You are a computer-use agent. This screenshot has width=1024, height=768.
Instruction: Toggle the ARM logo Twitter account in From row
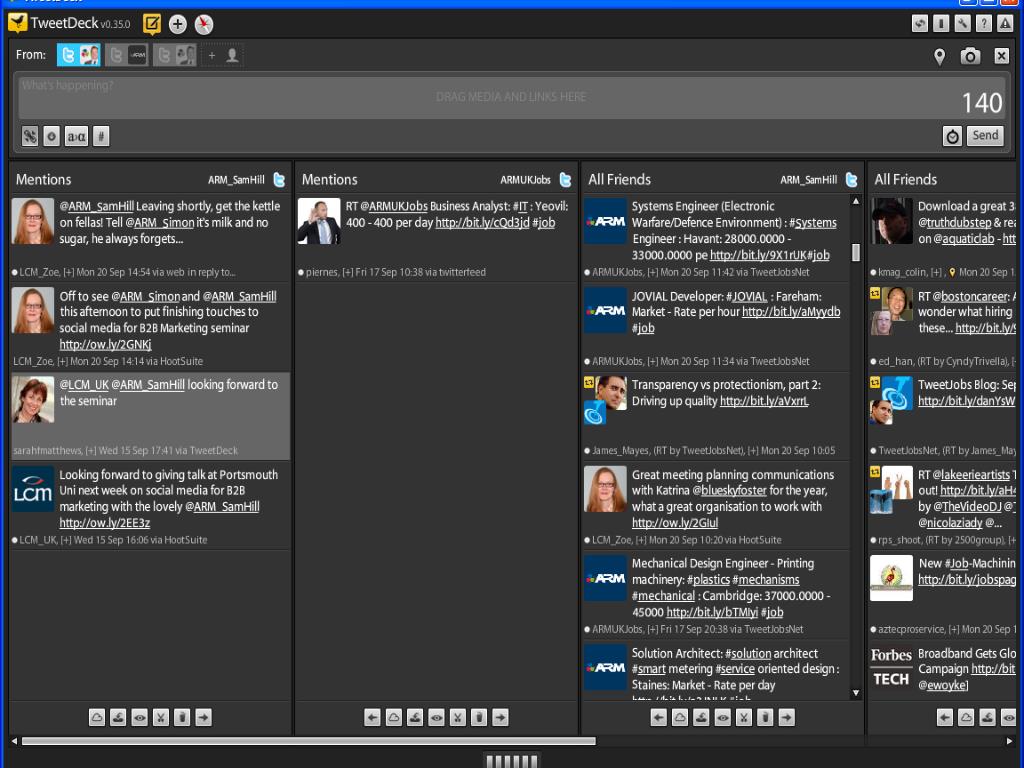127,55
